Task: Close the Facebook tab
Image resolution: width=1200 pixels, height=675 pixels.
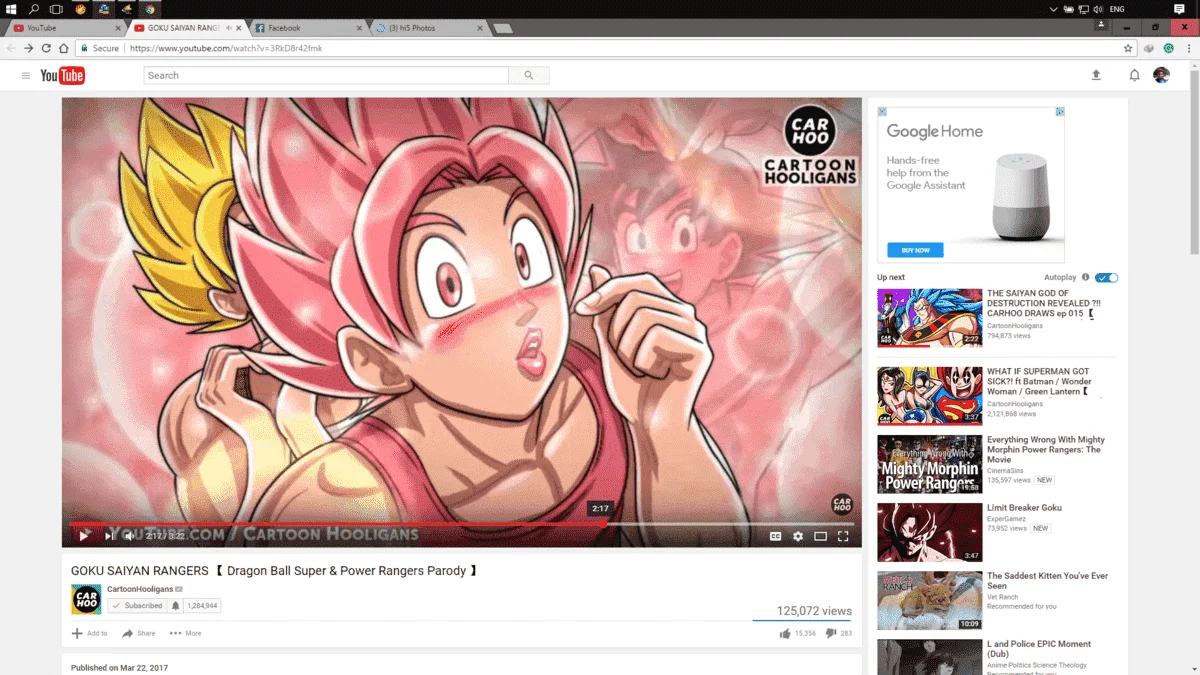Action: (358, 28)
